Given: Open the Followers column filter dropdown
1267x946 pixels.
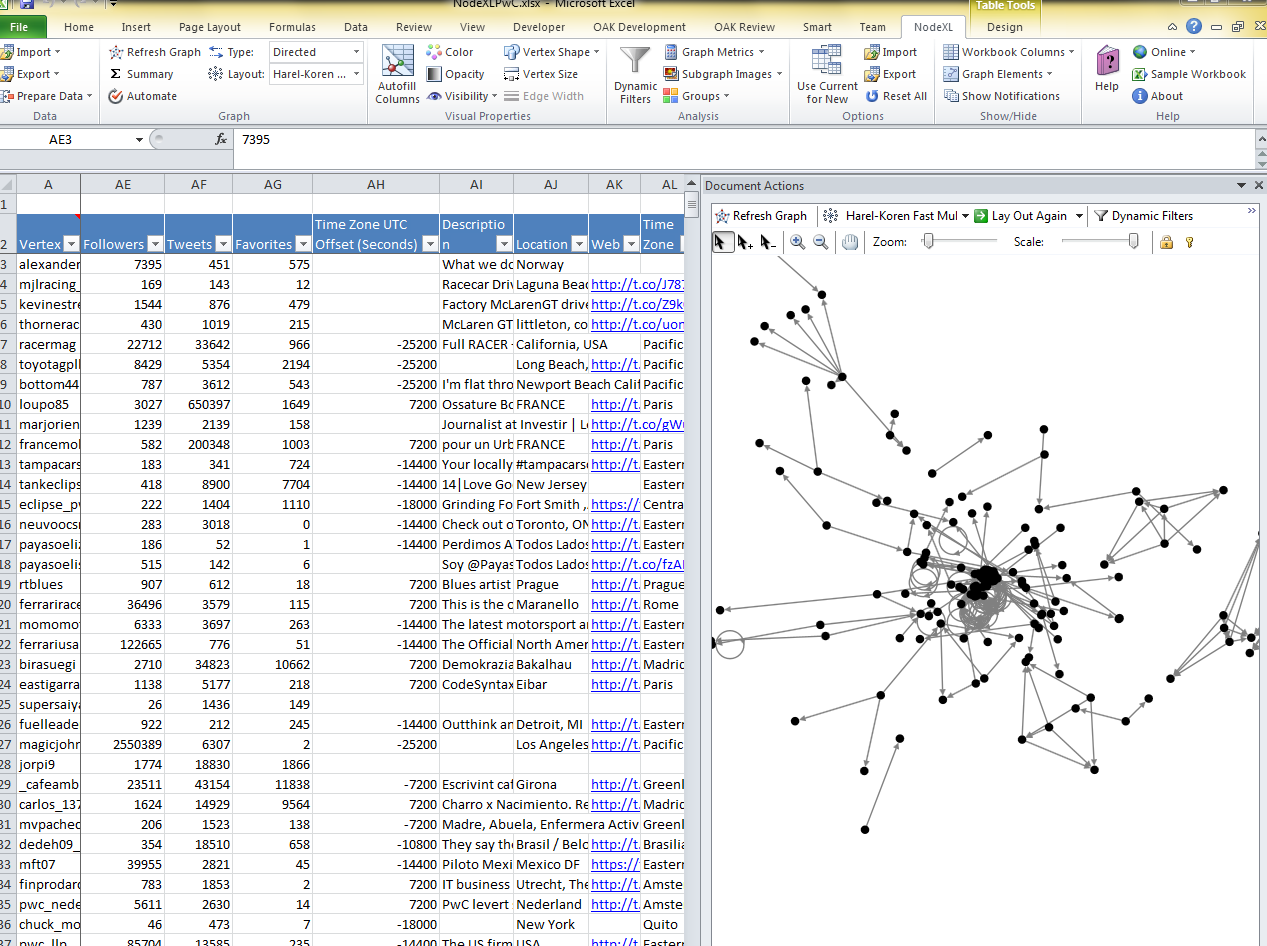Looking at the screenshot, I should click(154, 244).
